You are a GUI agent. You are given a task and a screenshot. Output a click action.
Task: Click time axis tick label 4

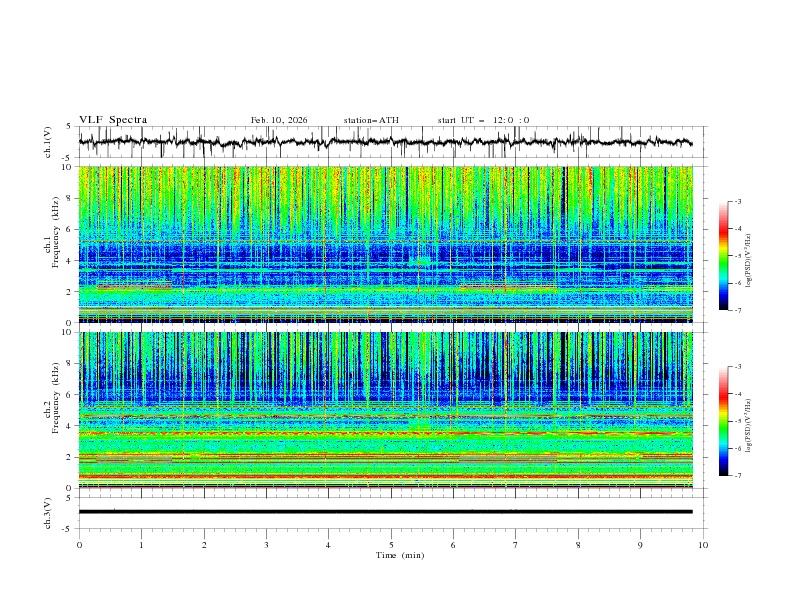(328, 545)
